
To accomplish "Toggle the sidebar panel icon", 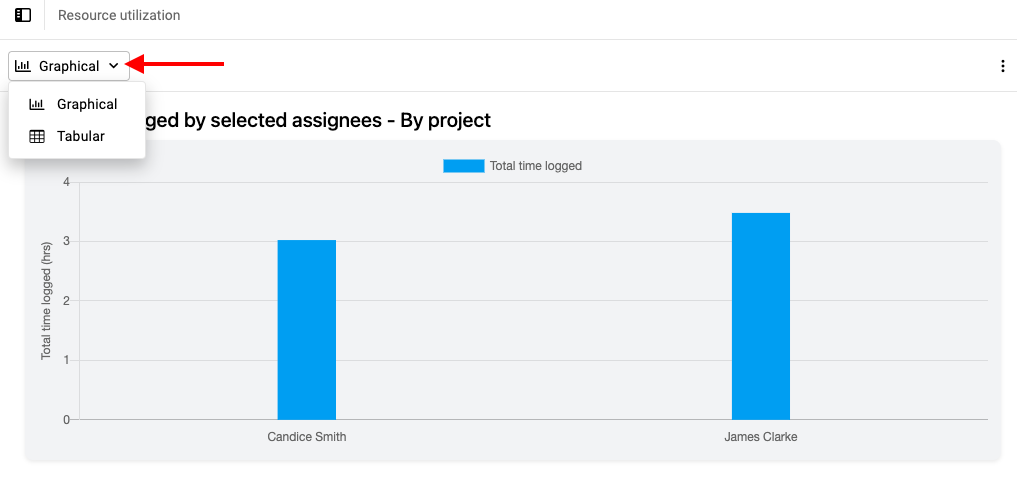I will [x=23, y=15].
